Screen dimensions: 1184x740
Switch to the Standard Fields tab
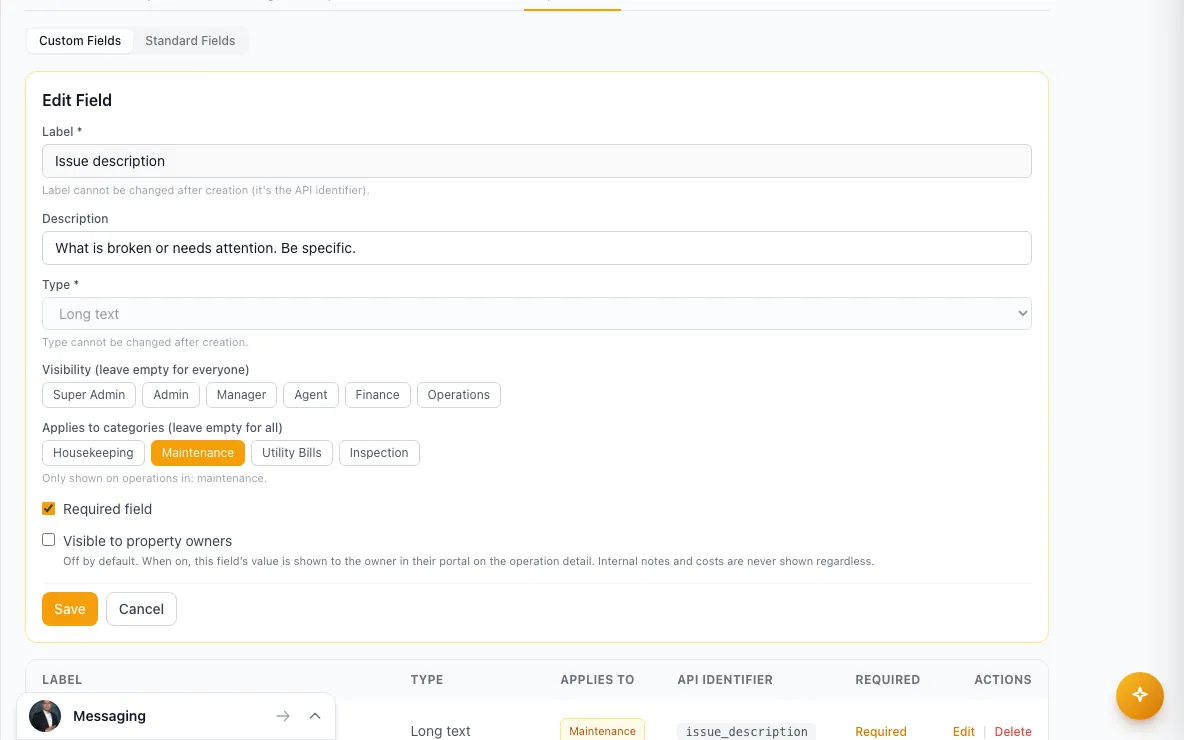click(x=190, y=41)
